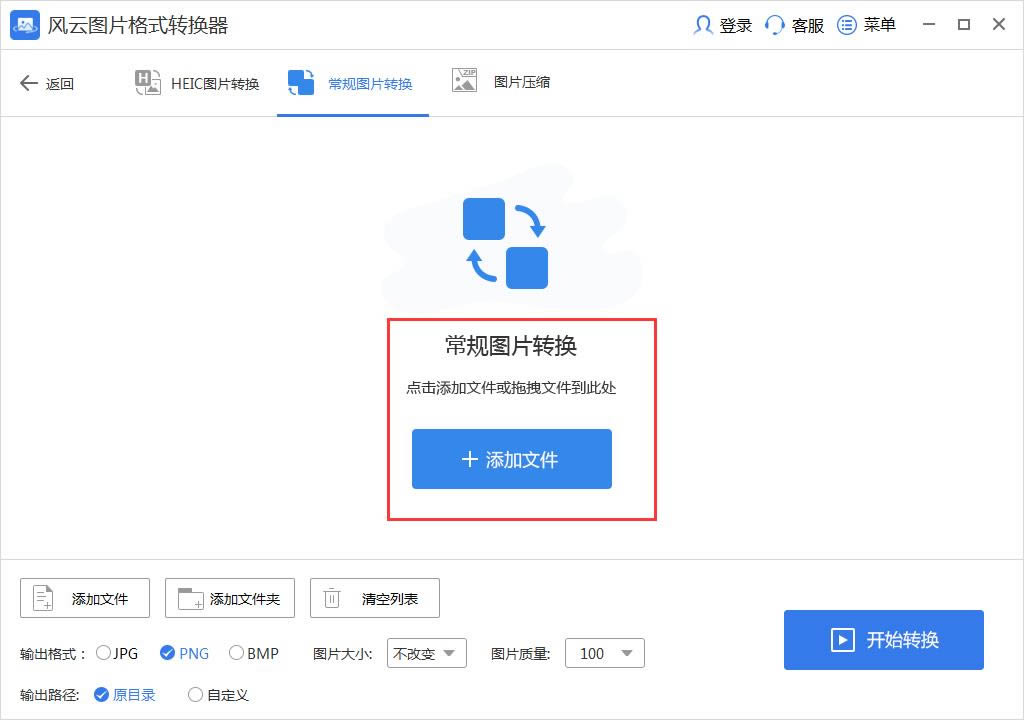Viewport: 1024px width, 720px height.
Task: Click the 风云图片格式转换器 window title
Action: click(138, 25)
